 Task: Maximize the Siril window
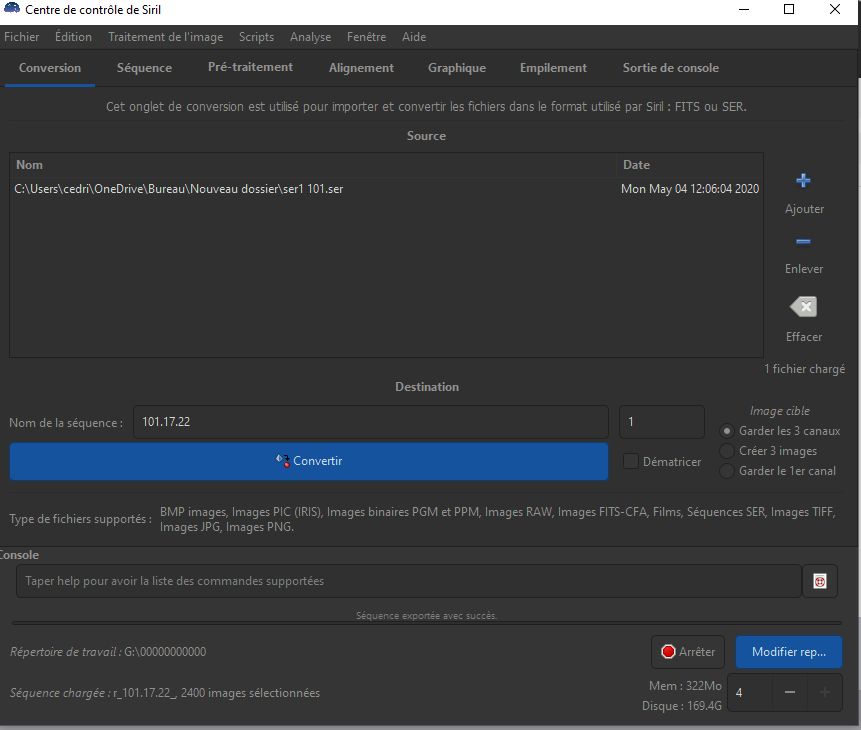click(789, 9)
